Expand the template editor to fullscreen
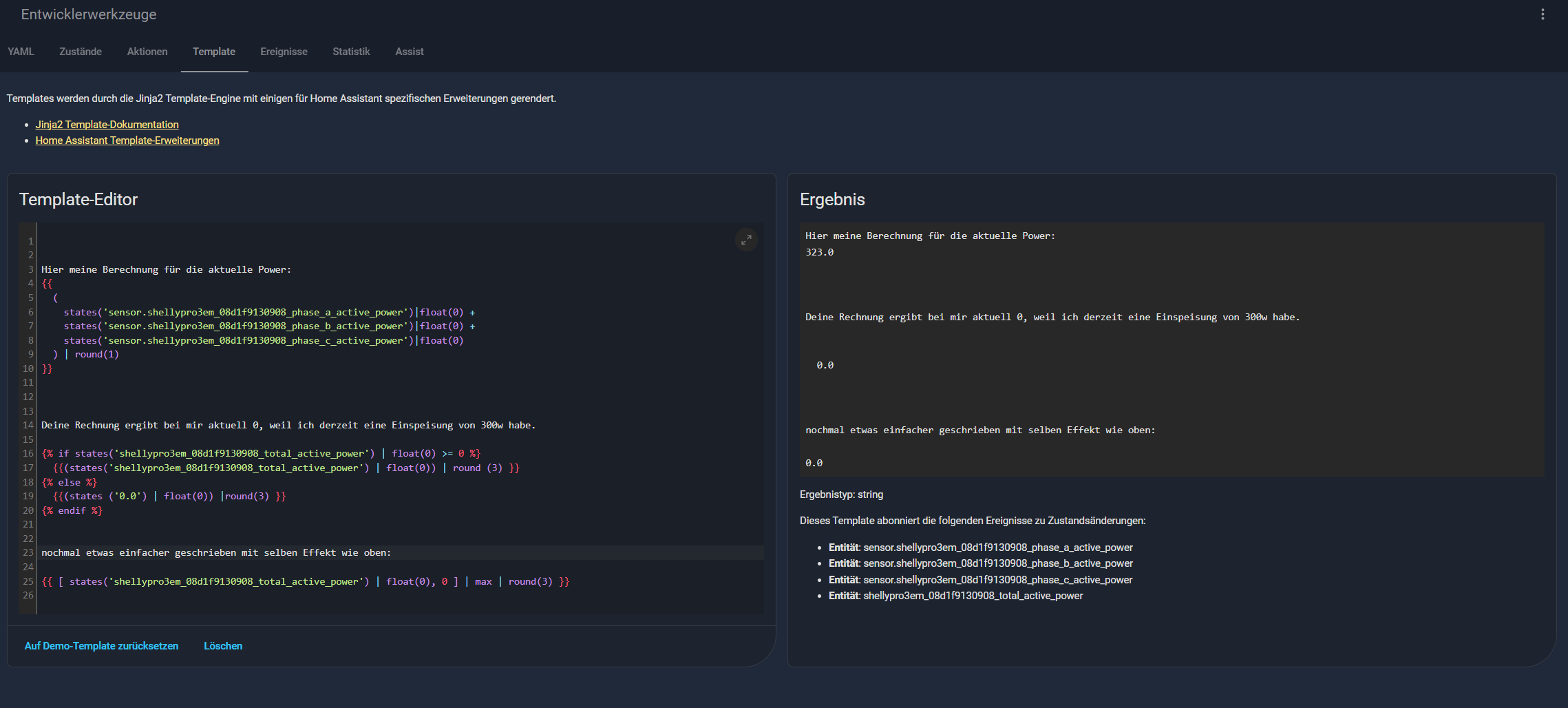This screenshot has height=708, width=1568. pos(746,240)
